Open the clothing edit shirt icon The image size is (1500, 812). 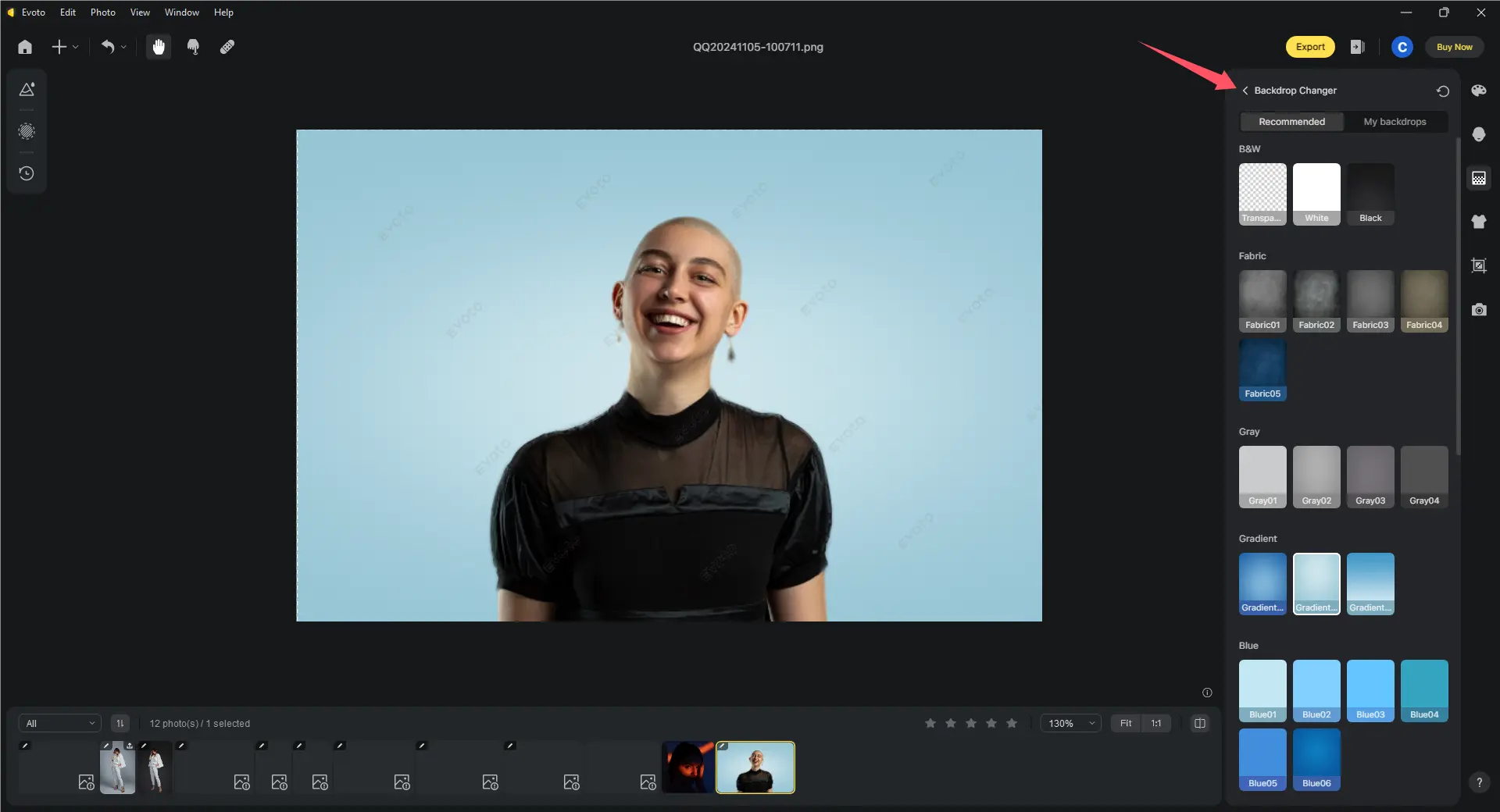1478,222
